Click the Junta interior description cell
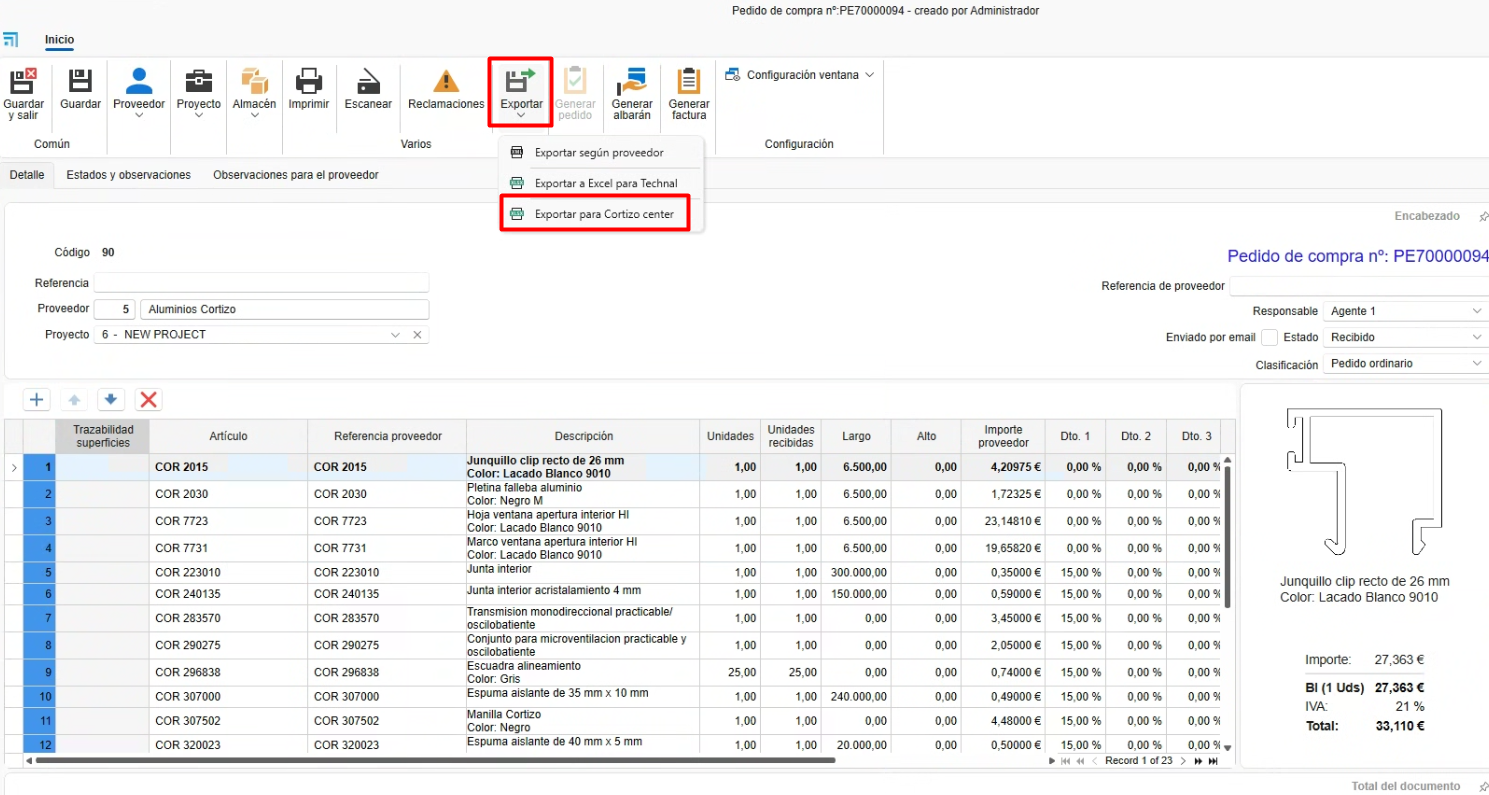Viewport: 1489px width, 795px height. point(583,572)
